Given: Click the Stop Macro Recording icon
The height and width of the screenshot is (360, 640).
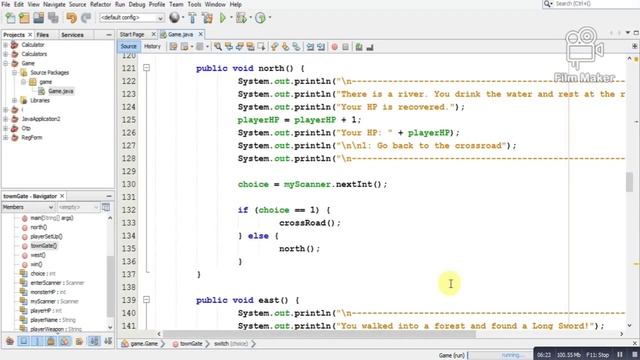Looking at the screenshot, I should (345, 47).
